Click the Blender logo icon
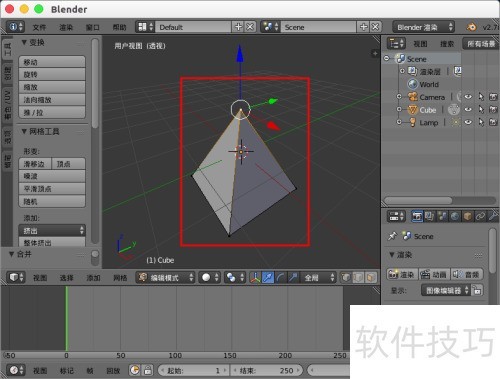 (472, 27)
